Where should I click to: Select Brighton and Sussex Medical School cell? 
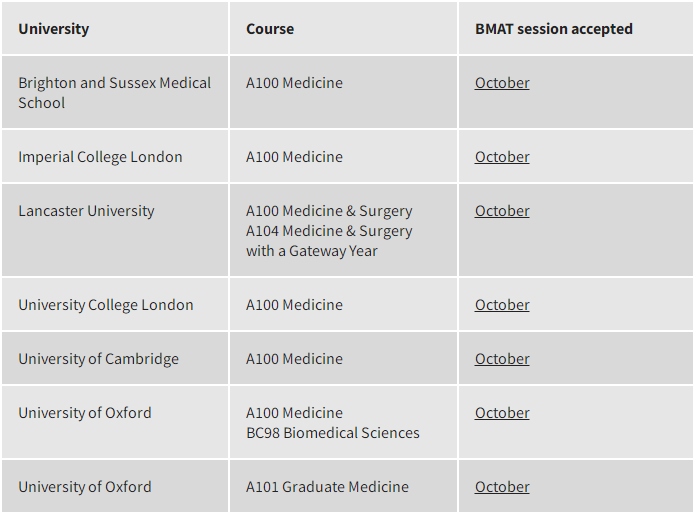114,93
